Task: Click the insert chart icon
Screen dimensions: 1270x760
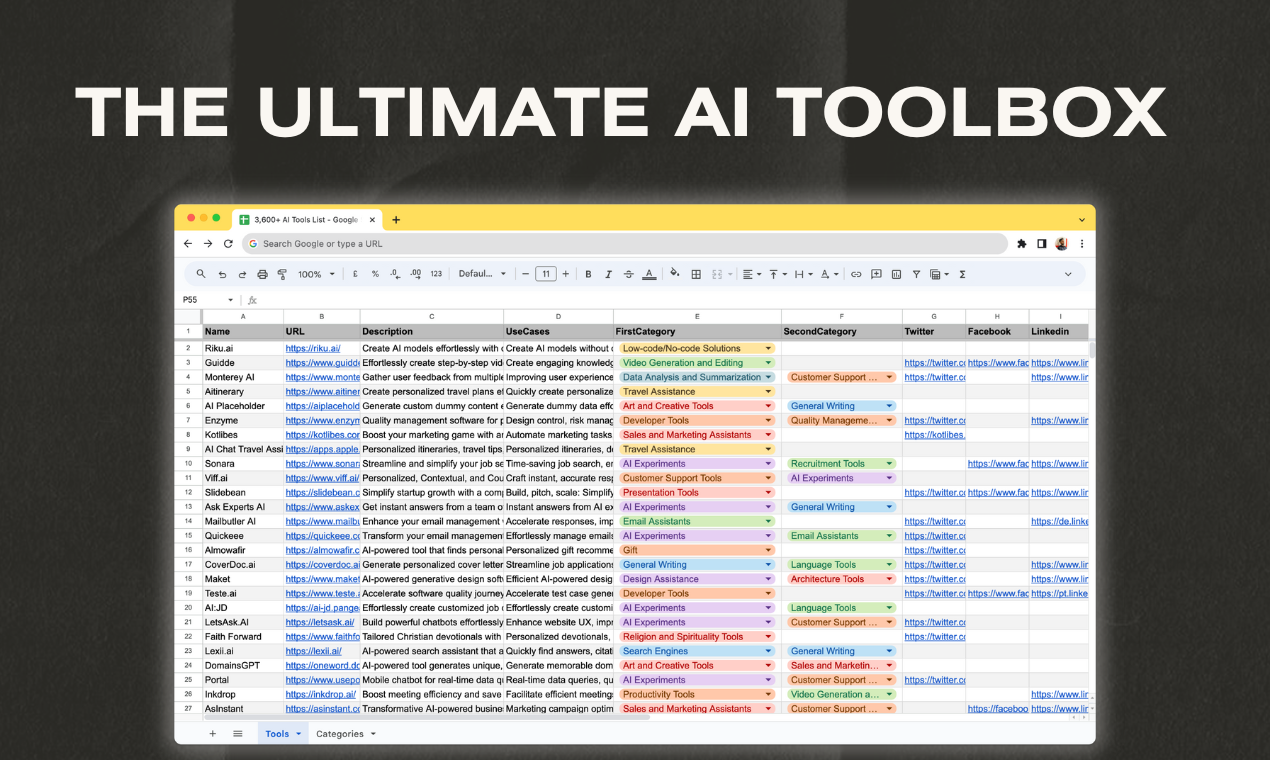Action: pos(896,274)
